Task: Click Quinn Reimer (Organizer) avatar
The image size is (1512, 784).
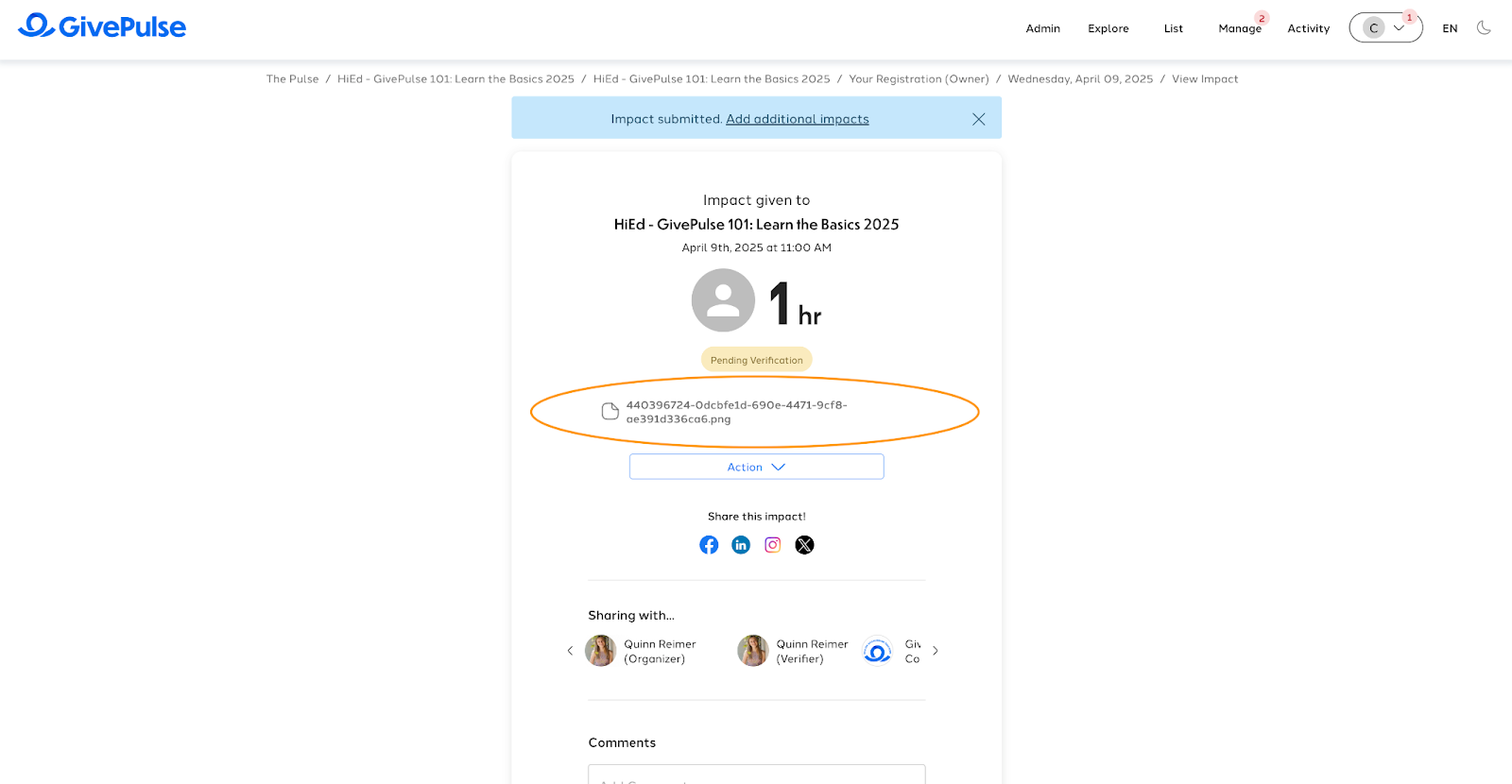Action: point(601,651)
